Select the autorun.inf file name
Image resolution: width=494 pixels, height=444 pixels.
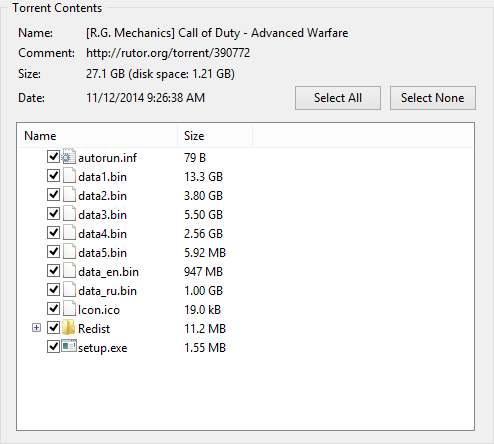point(107,158)
